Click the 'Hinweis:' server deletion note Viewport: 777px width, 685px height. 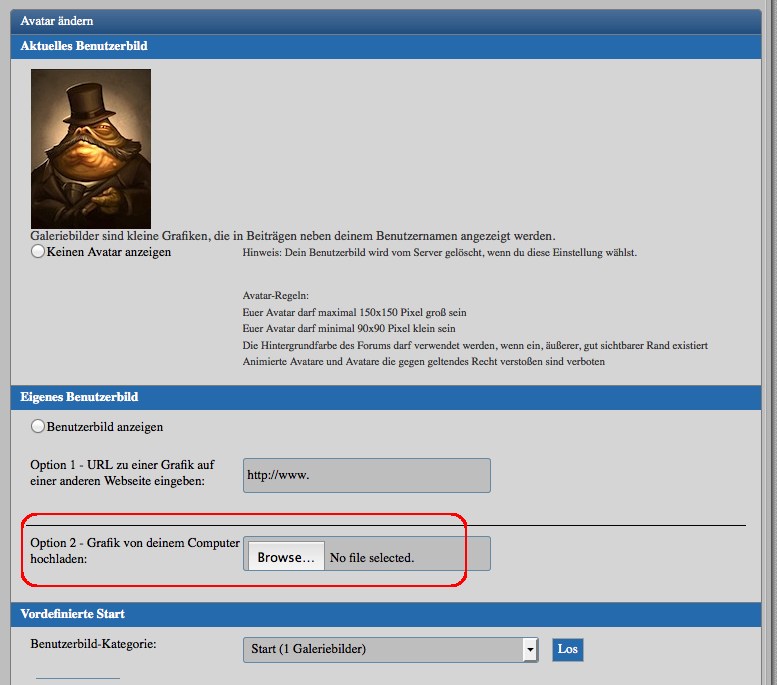pos(440,253)
